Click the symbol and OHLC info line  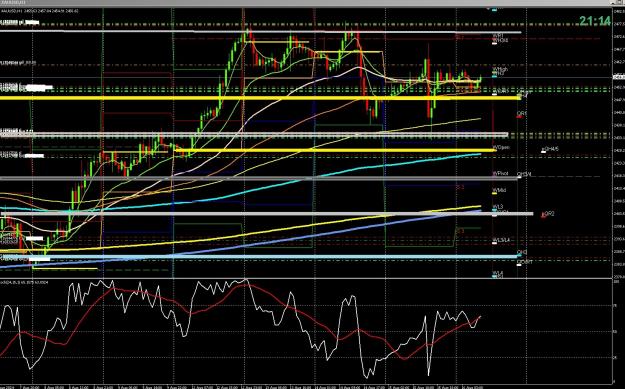click(39, 11)
